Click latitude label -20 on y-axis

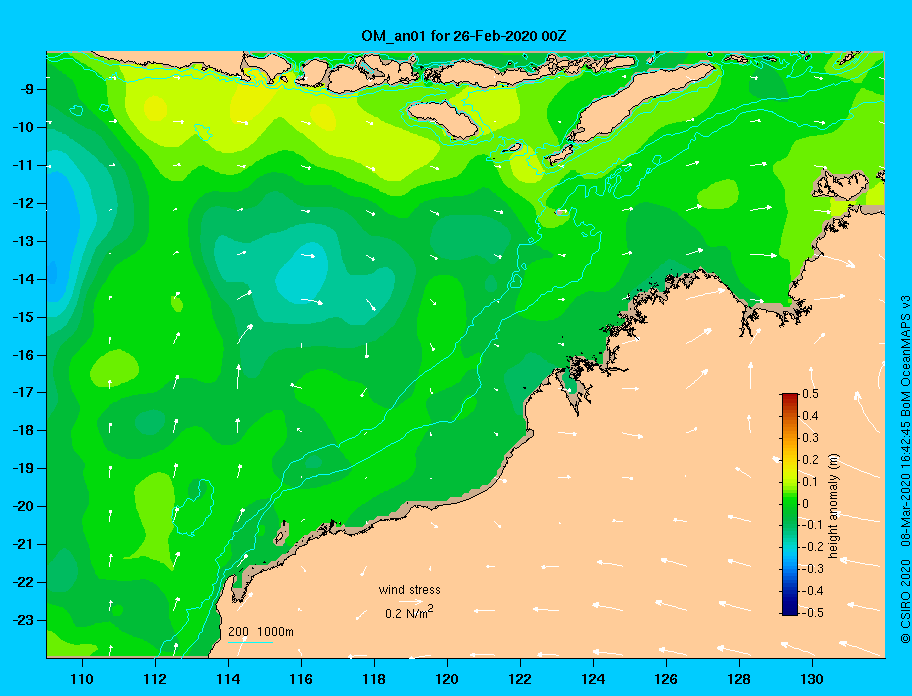(23, 506)
